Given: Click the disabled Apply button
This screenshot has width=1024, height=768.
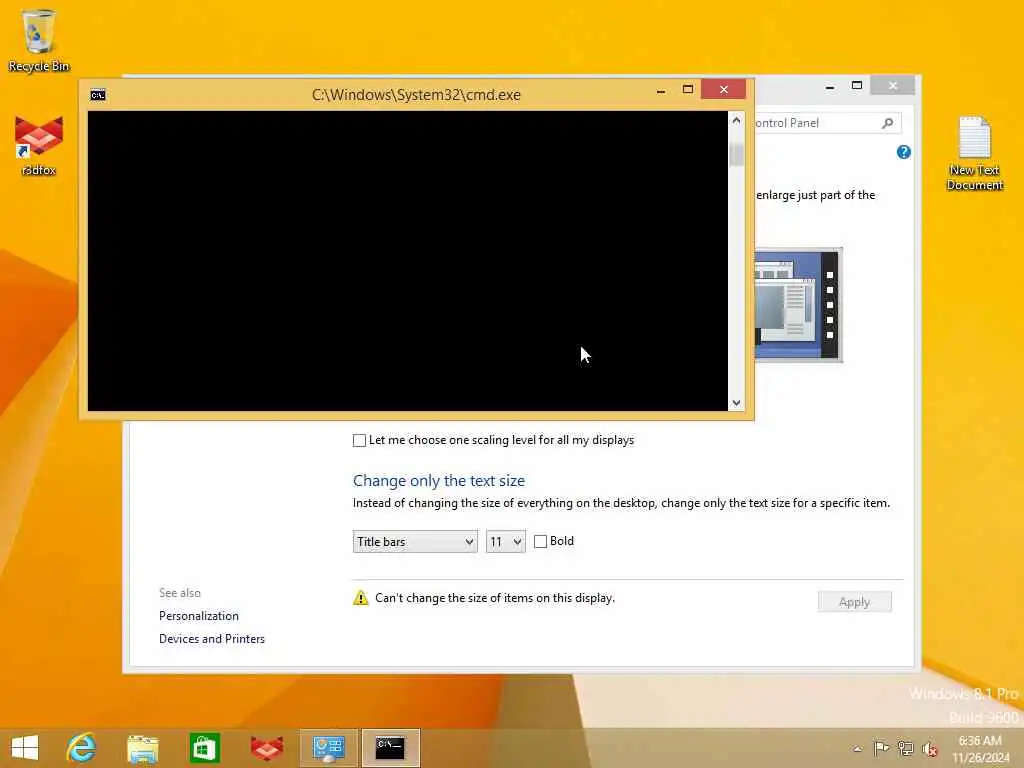Looking at the screenshot, I should click(854, 601).
